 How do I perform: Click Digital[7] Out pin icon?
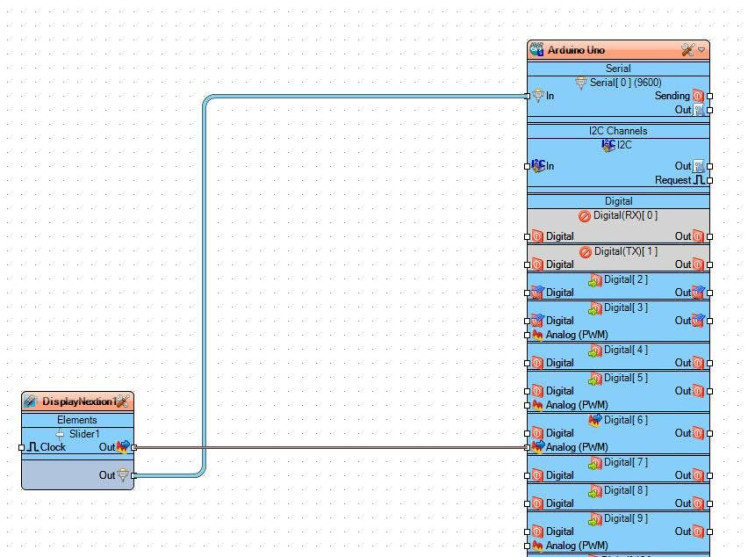[x=698, y=475]
